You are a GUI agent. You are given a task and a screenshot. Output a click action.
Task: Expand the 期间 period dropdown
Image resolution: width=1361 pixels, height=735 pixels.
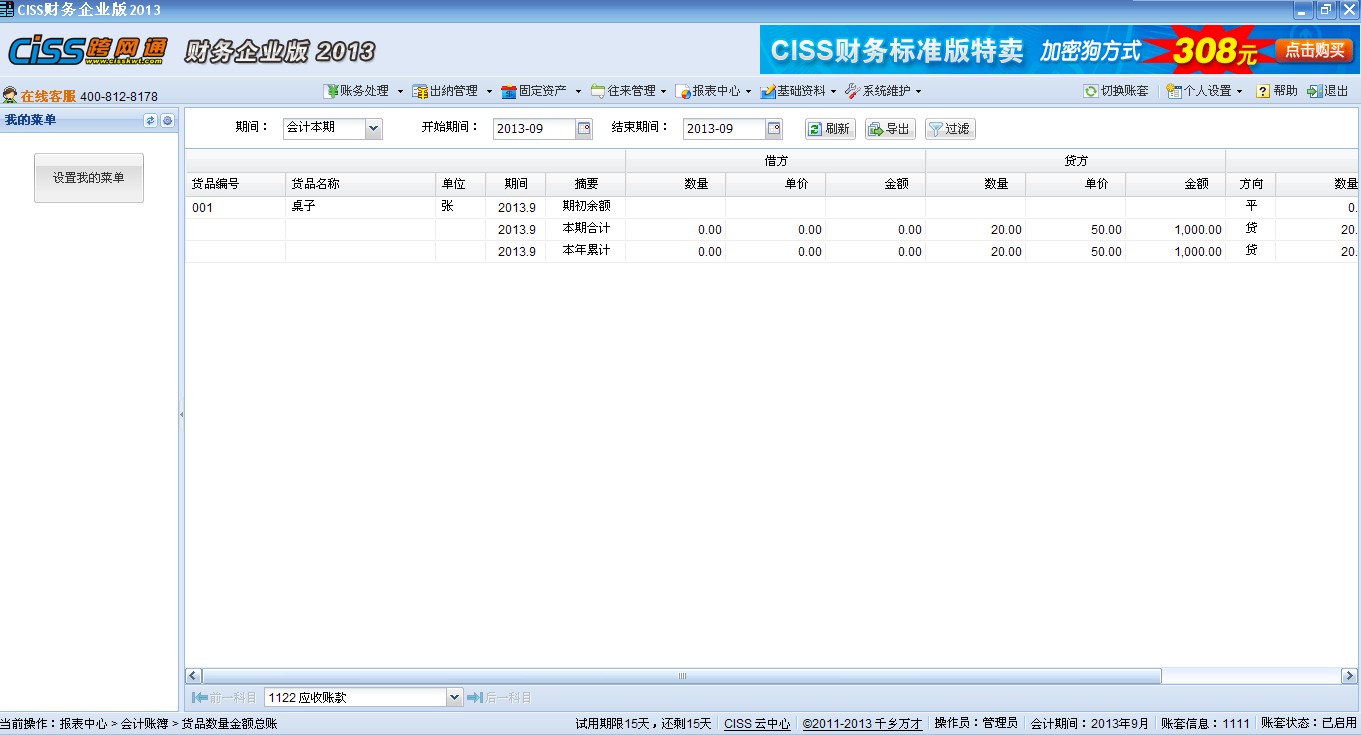point(373,128)
